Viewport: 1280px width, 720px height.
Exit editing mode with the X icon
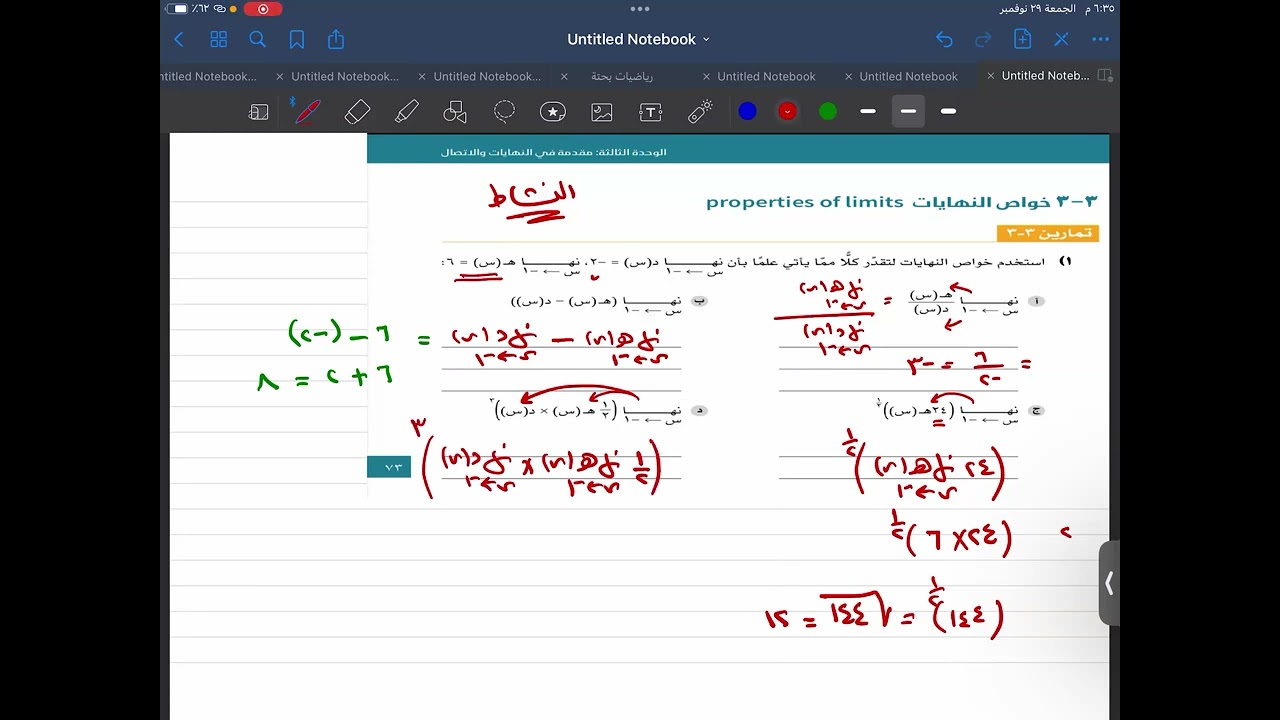1061,39
